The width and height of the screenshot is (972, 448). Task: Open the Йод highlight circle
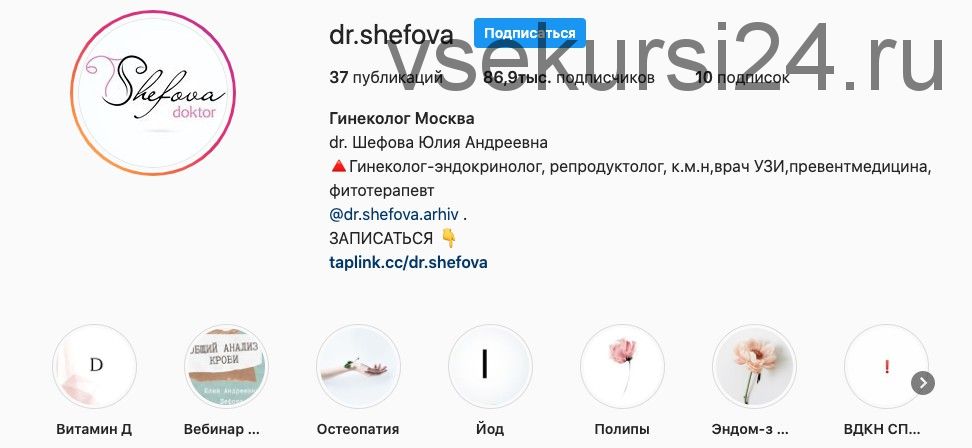click(490, 367)
